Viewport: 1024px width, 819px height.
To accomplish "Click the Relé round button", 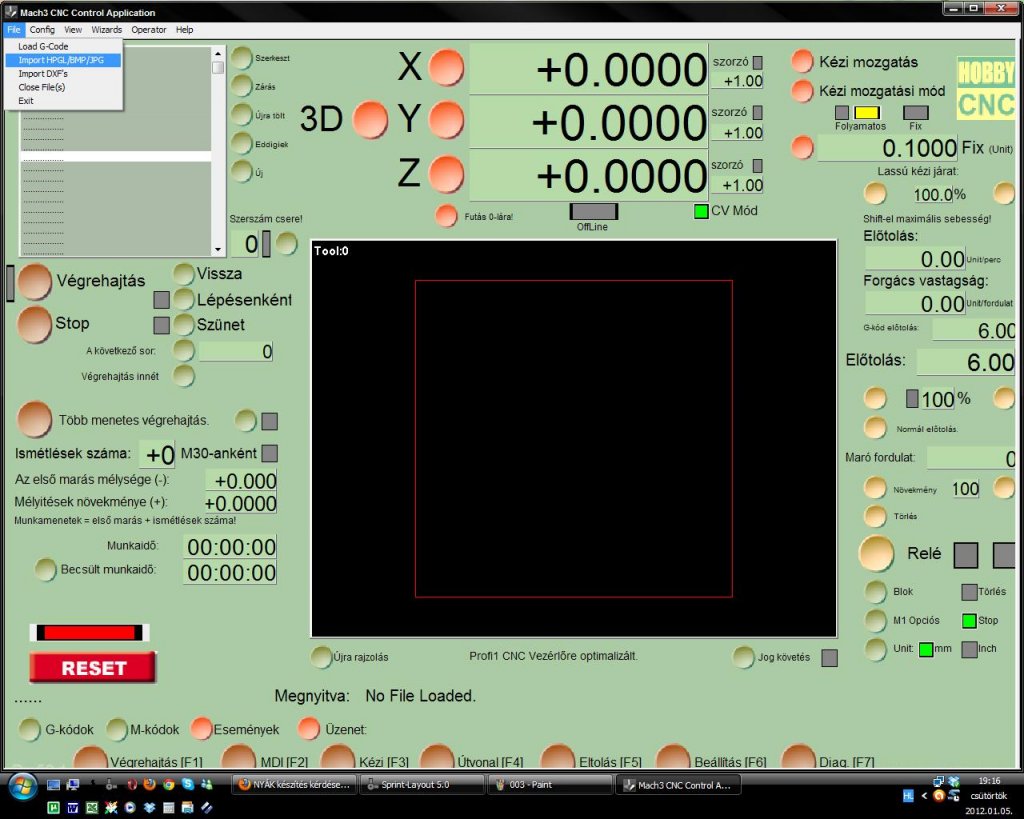I will (876, 553).
